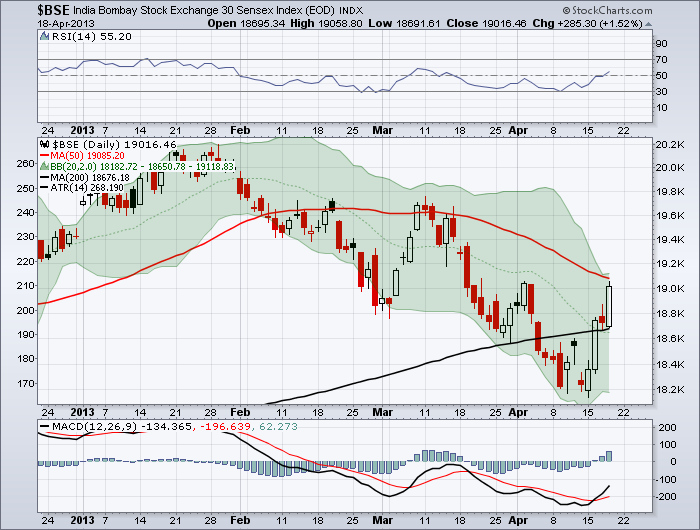Screen dimensions: 700x530
Task: Click the 2013 label on the price chart date axis
Action: [x=83, y=412]
